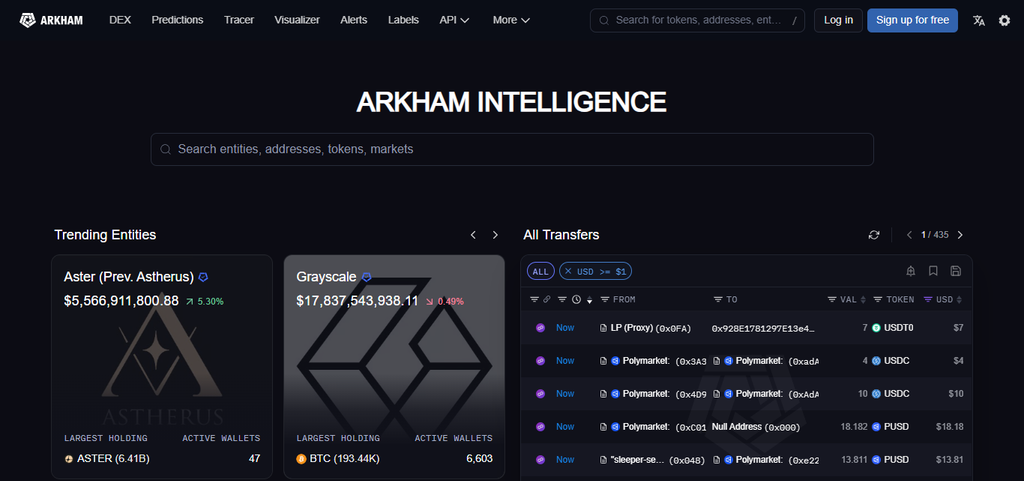Click the verified badge next to Grayscale

point(366,277)
